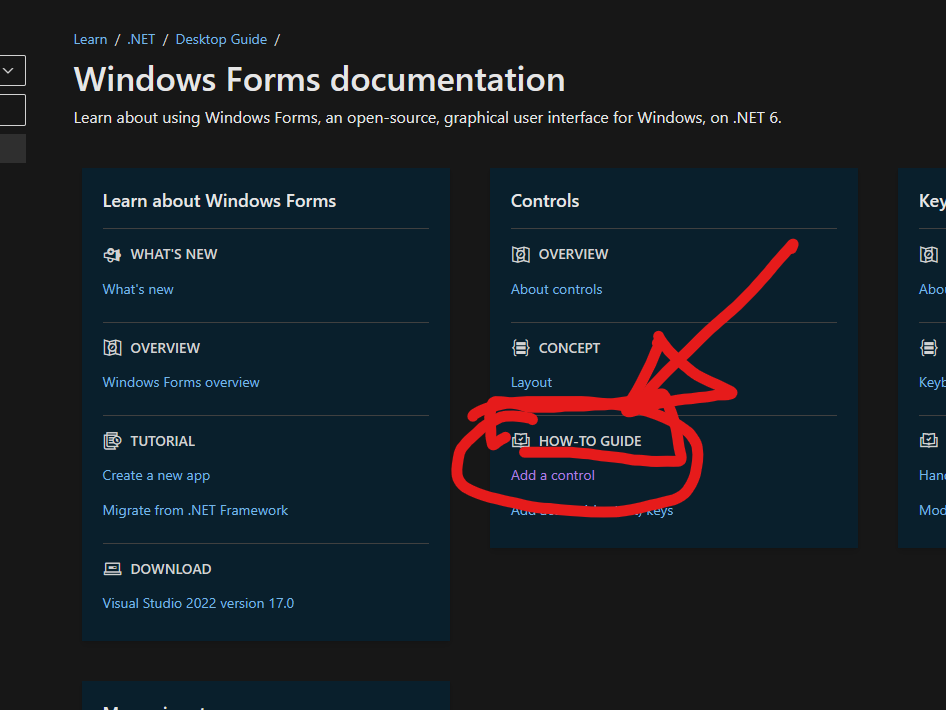
Task: Go to the .NET breadcrumb link
Action: [x=141, y=39]
